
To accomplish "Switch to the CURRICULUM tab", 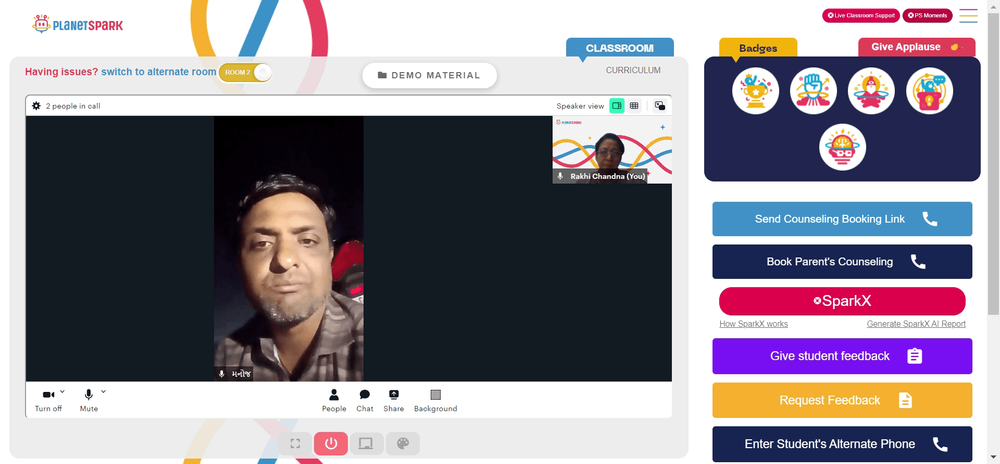I will coord(633,70).
